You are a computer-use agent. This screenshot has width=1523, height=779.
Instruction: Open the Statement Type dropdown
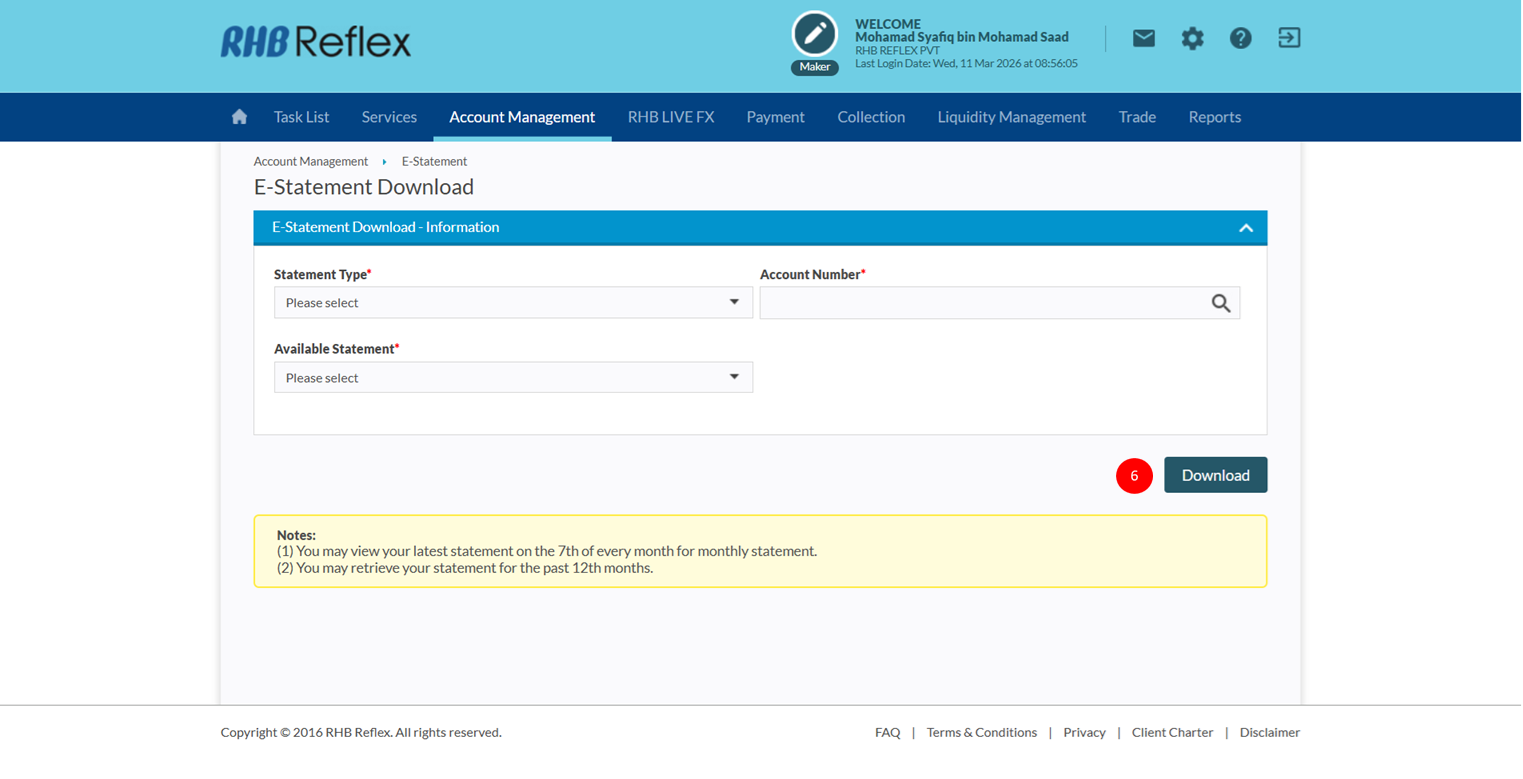(513, 303)
